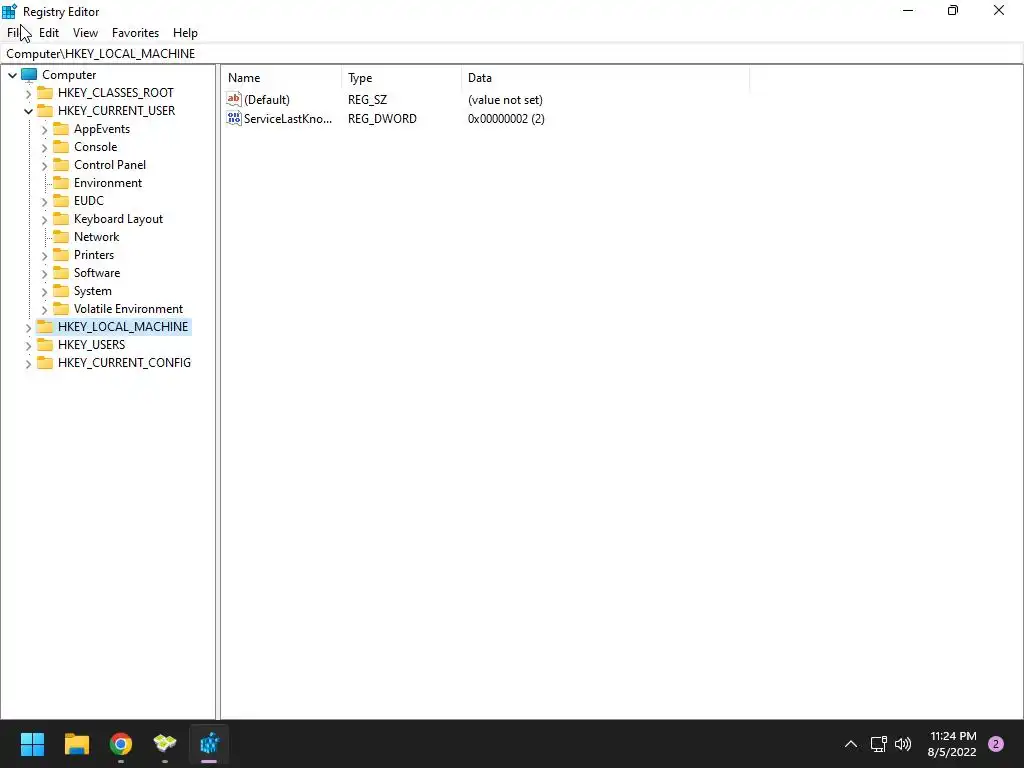Click the registry path address bar

(x=511, y=54)
